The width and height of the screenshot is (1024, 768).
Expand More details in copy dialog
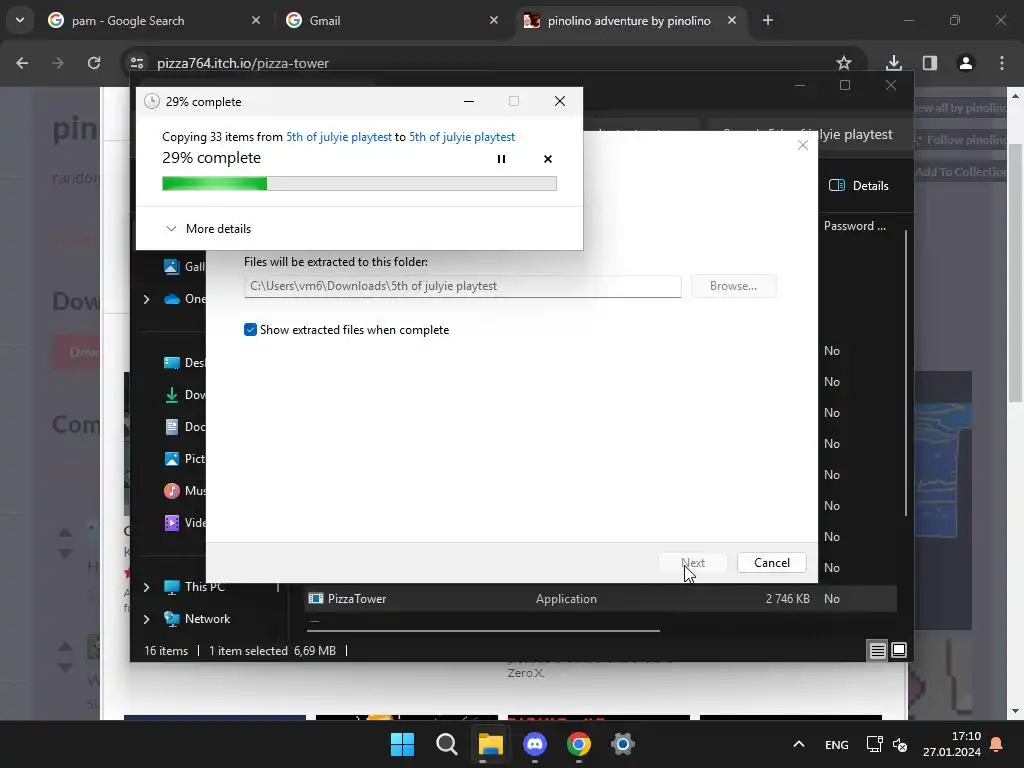[208, 229]
